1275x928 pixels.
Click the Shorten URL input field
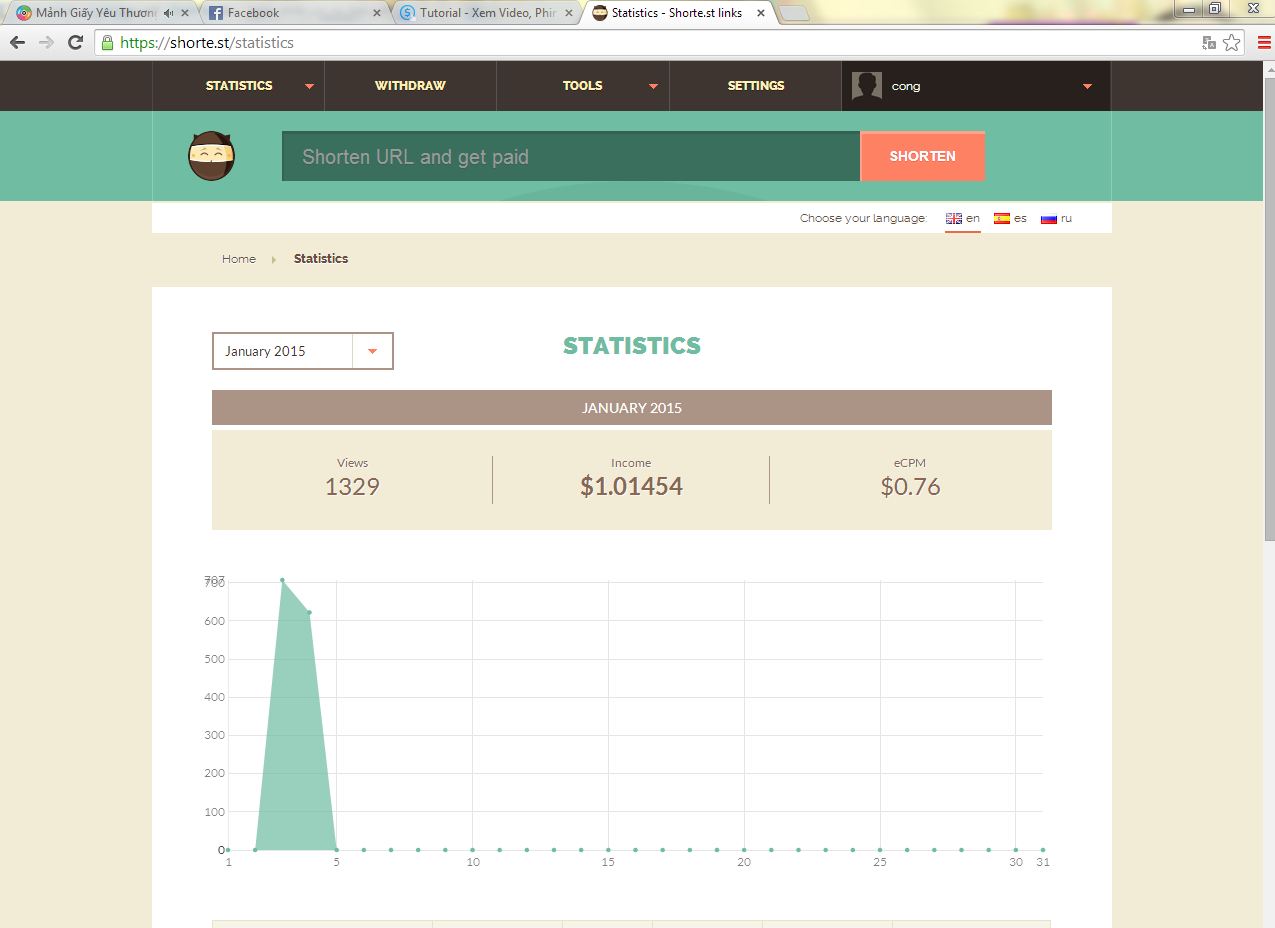571,156
